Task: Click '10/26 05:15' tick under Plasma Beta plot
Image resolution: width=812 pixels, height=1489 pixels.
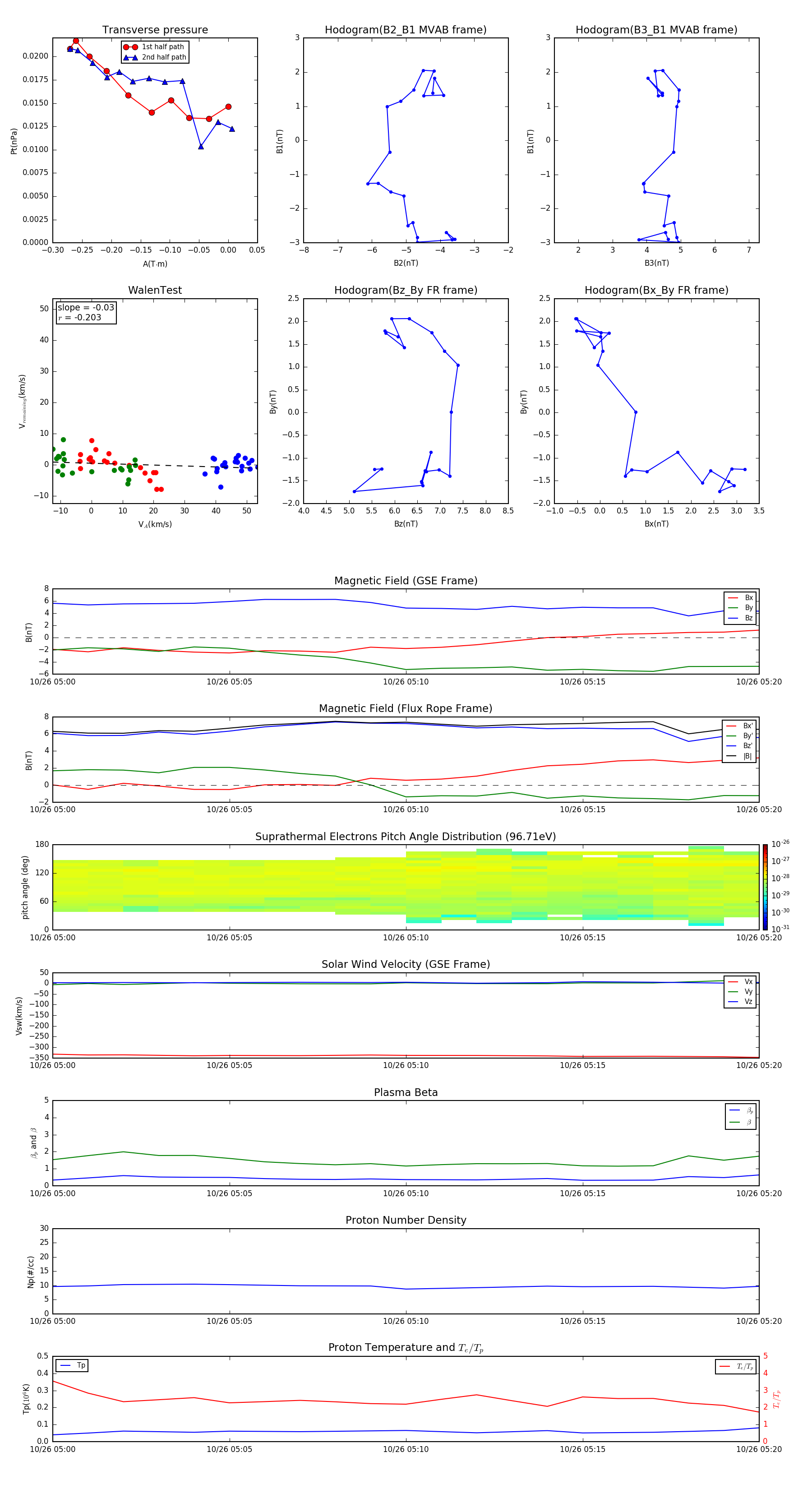Action: 582,1193
